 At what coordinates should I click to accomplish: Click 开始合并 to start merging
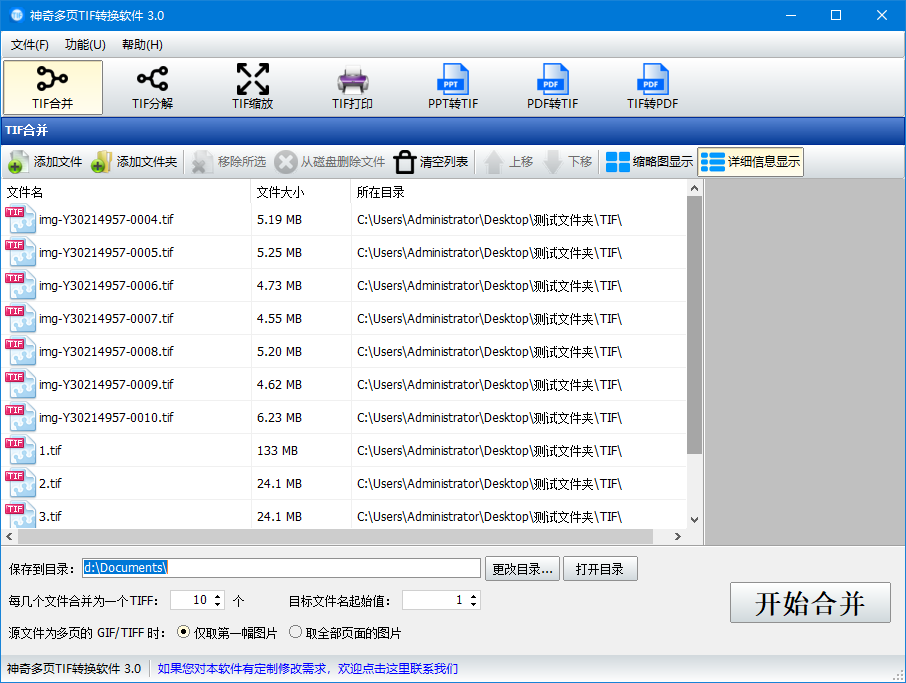[810, 602]
